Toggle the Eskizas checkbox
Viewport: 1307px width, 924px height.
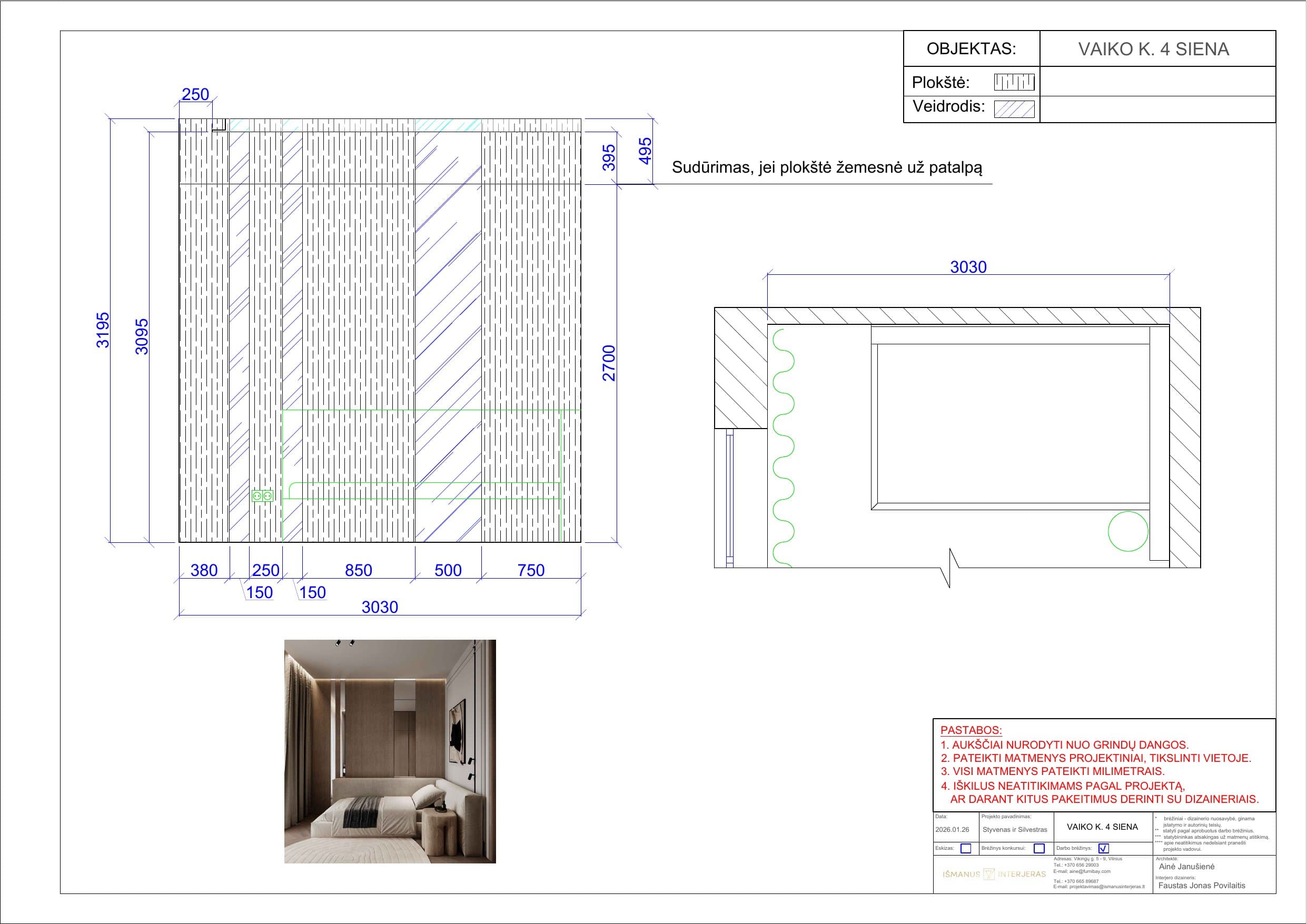966,849
